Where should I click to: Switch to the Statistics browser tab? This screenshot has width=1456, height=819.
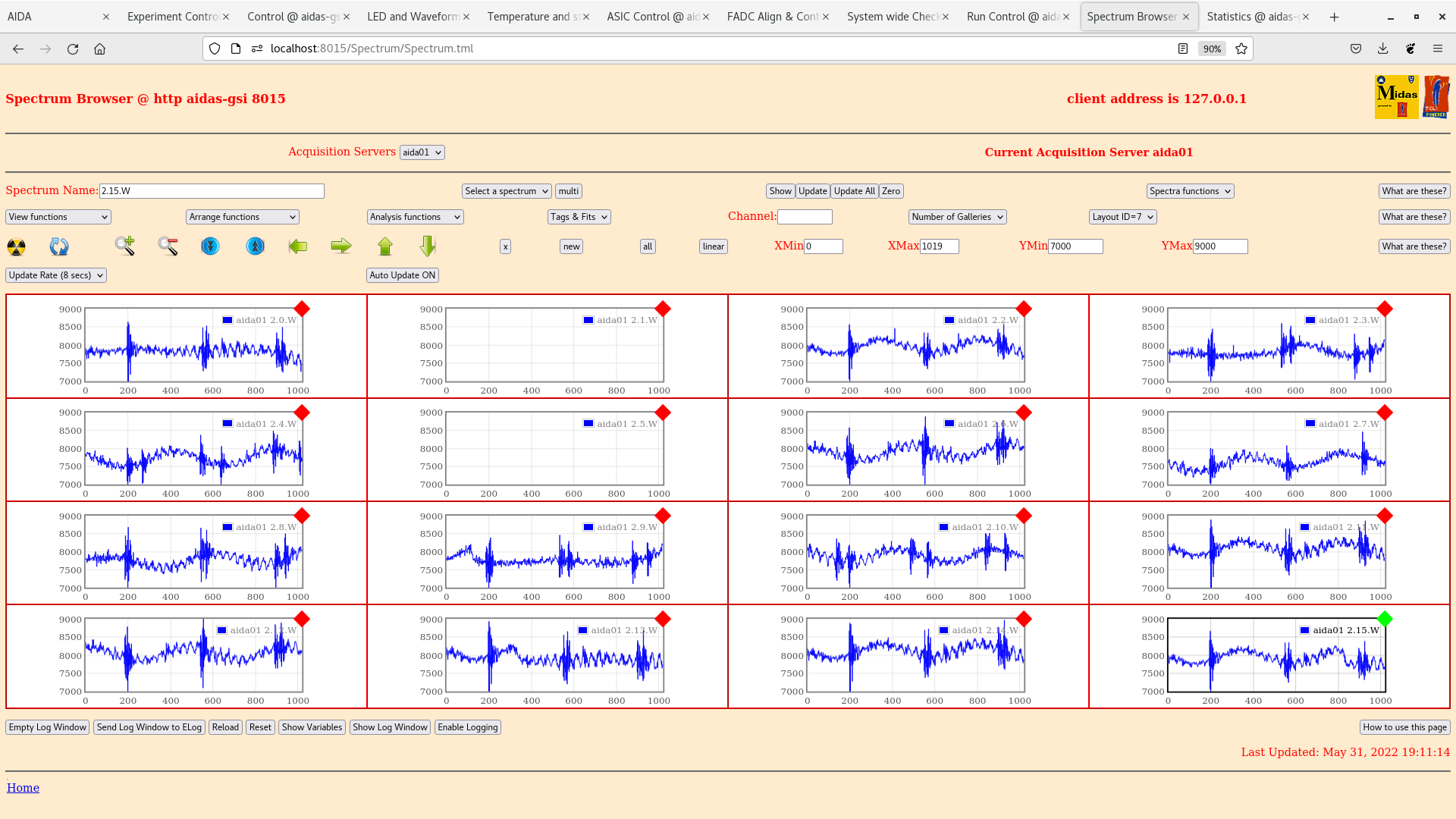(1253, 17)
